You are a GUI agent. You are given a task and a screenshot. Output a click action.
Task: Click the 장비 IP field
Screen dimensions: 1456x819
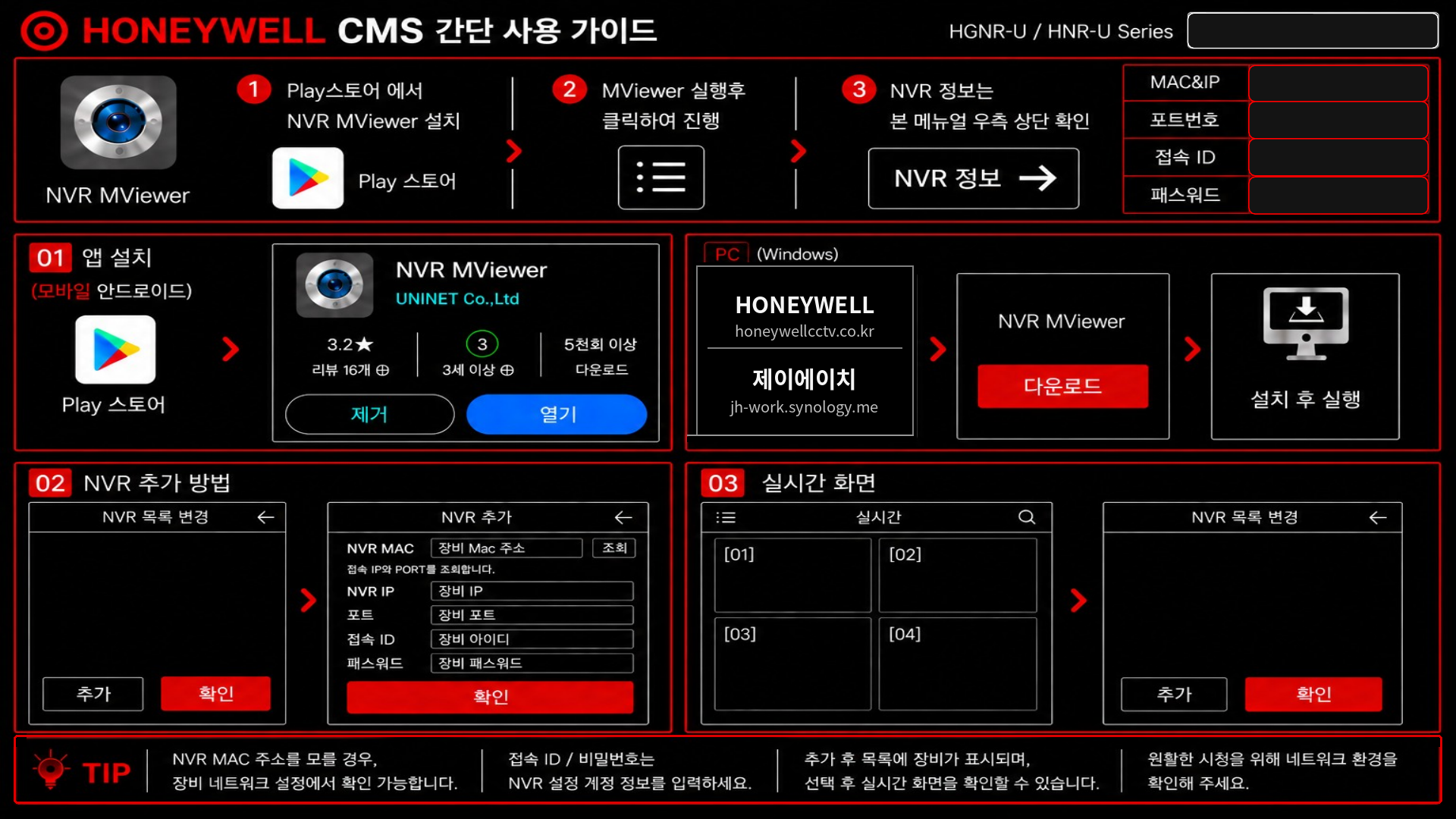coord(532,591)
